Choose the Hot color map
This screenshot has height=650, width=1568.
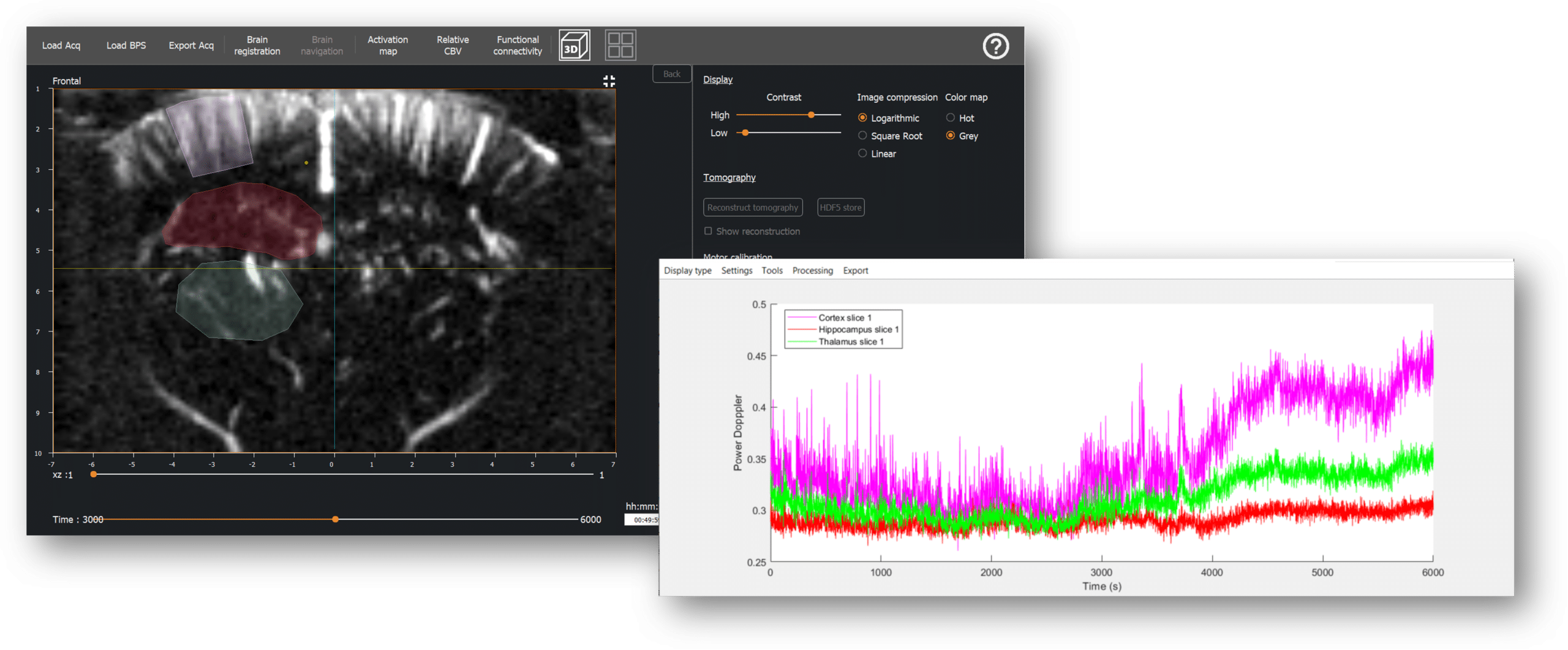point(950,118)
